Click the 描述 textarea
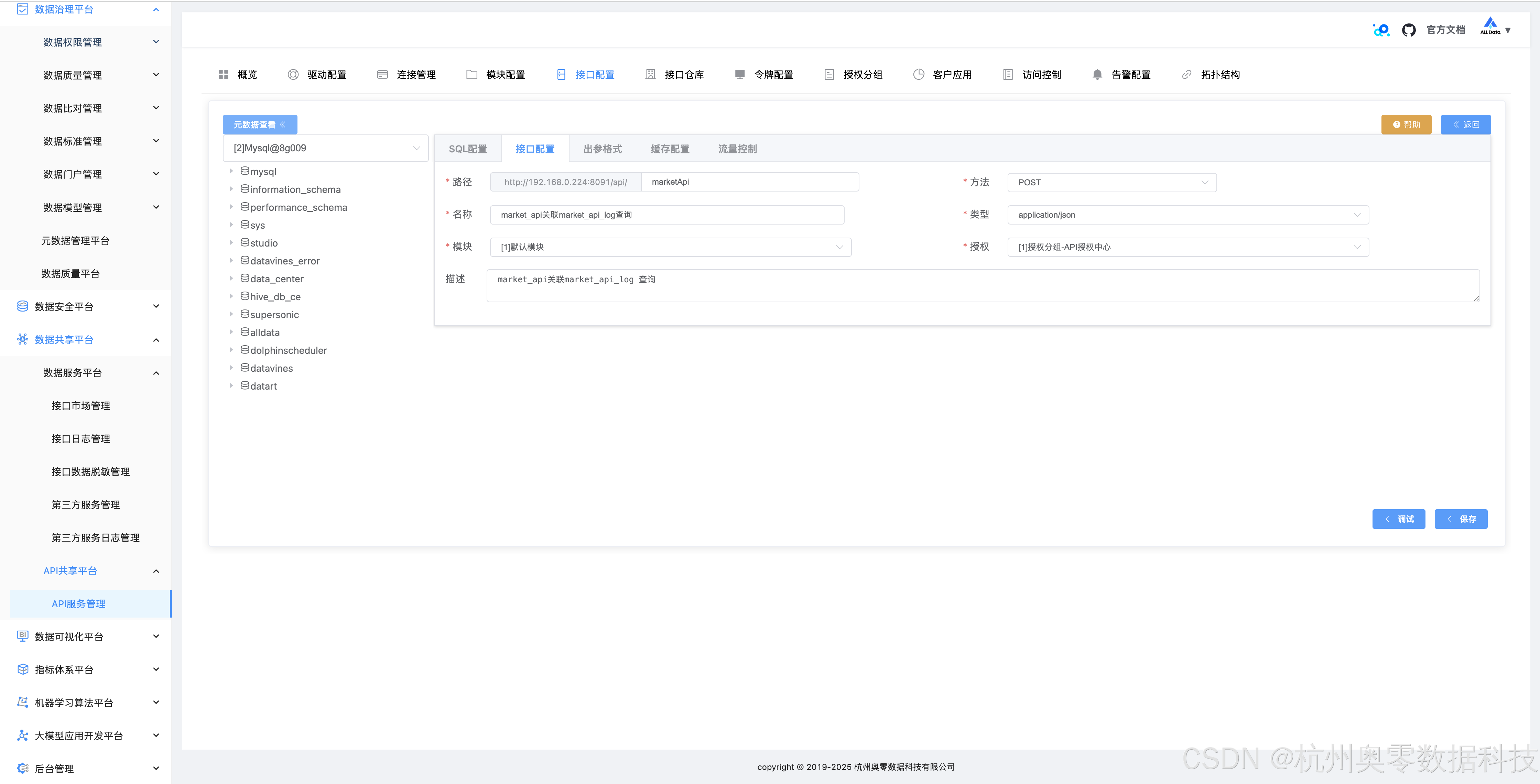 pos(983,286)
